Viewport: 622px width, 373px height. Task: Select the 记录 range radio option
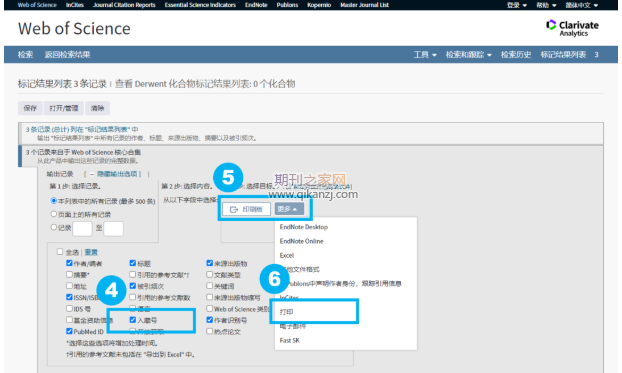[54, 227]
